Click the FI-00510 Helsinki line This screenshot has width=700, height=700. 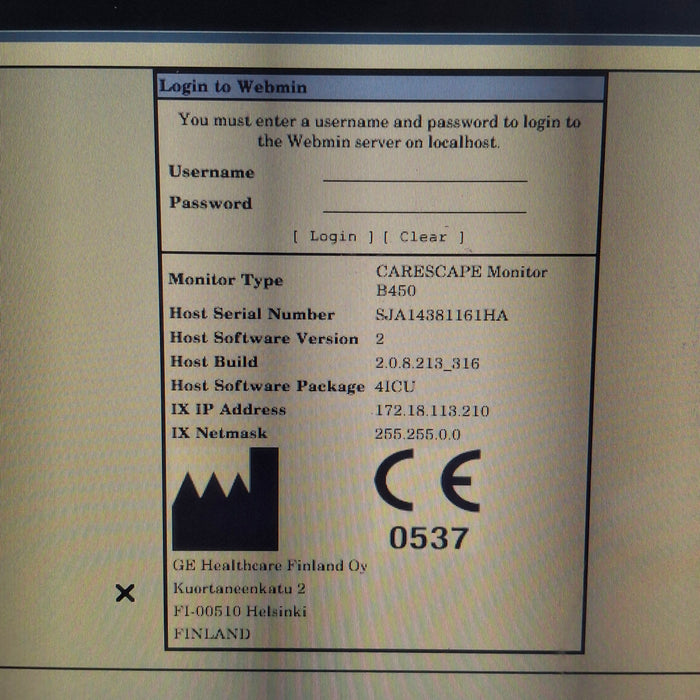(x=240, y=611)
